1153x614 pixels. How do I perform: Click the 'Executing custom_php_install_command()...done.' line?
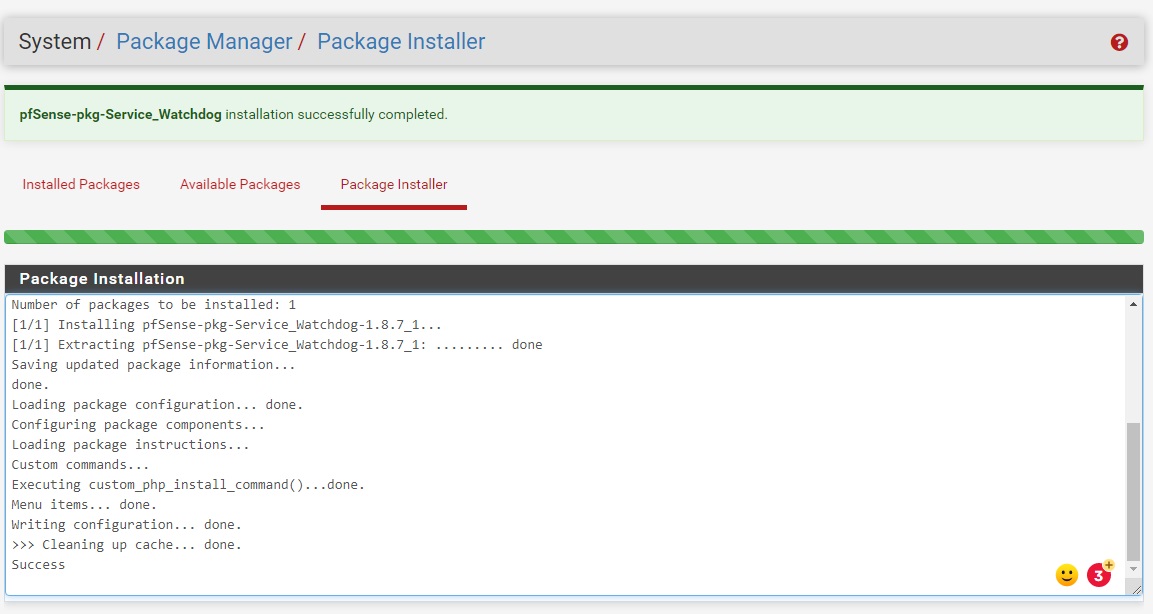click(188, 485)
